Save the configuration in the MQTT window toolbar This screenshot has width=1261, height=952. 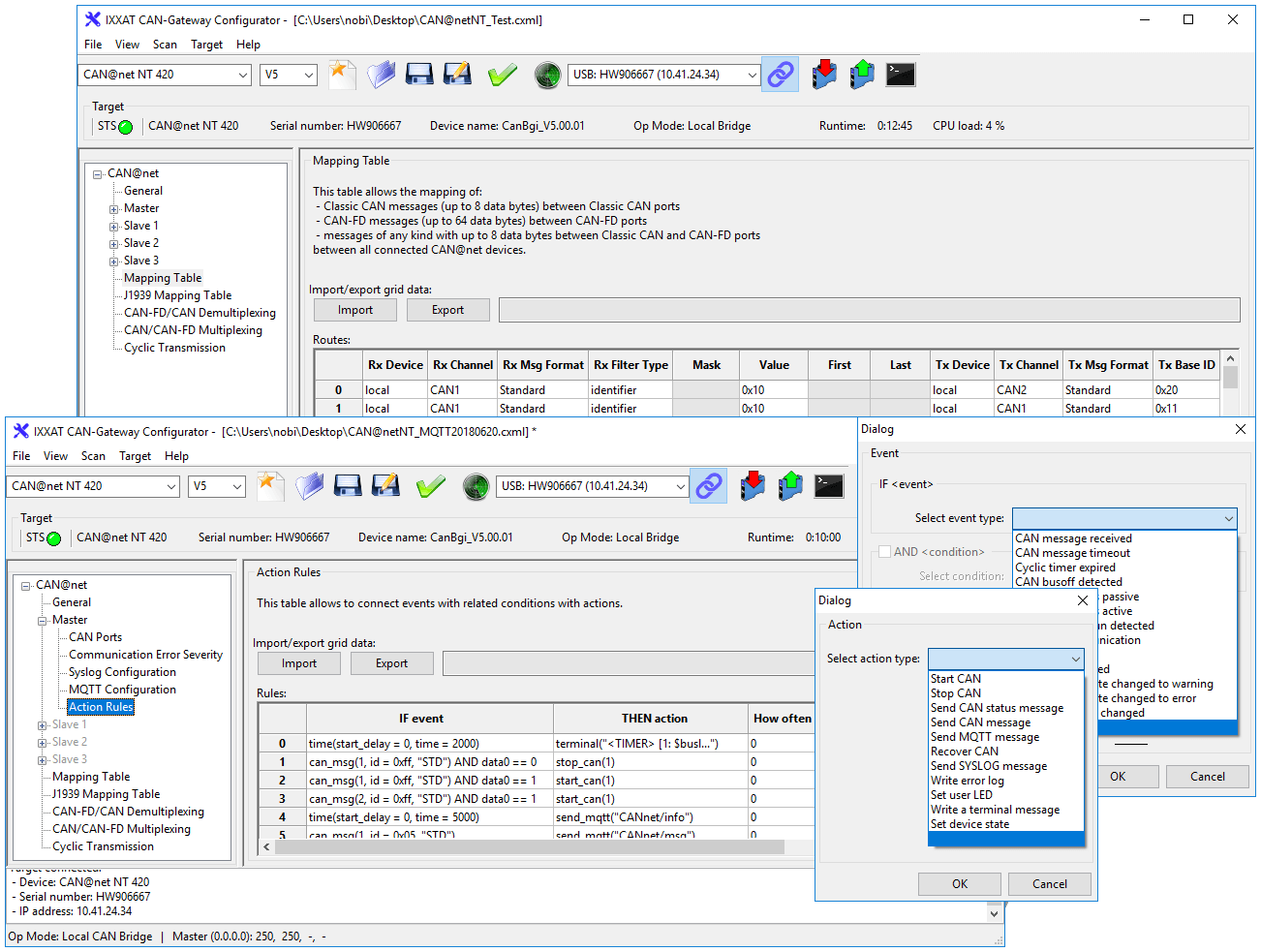347,485
